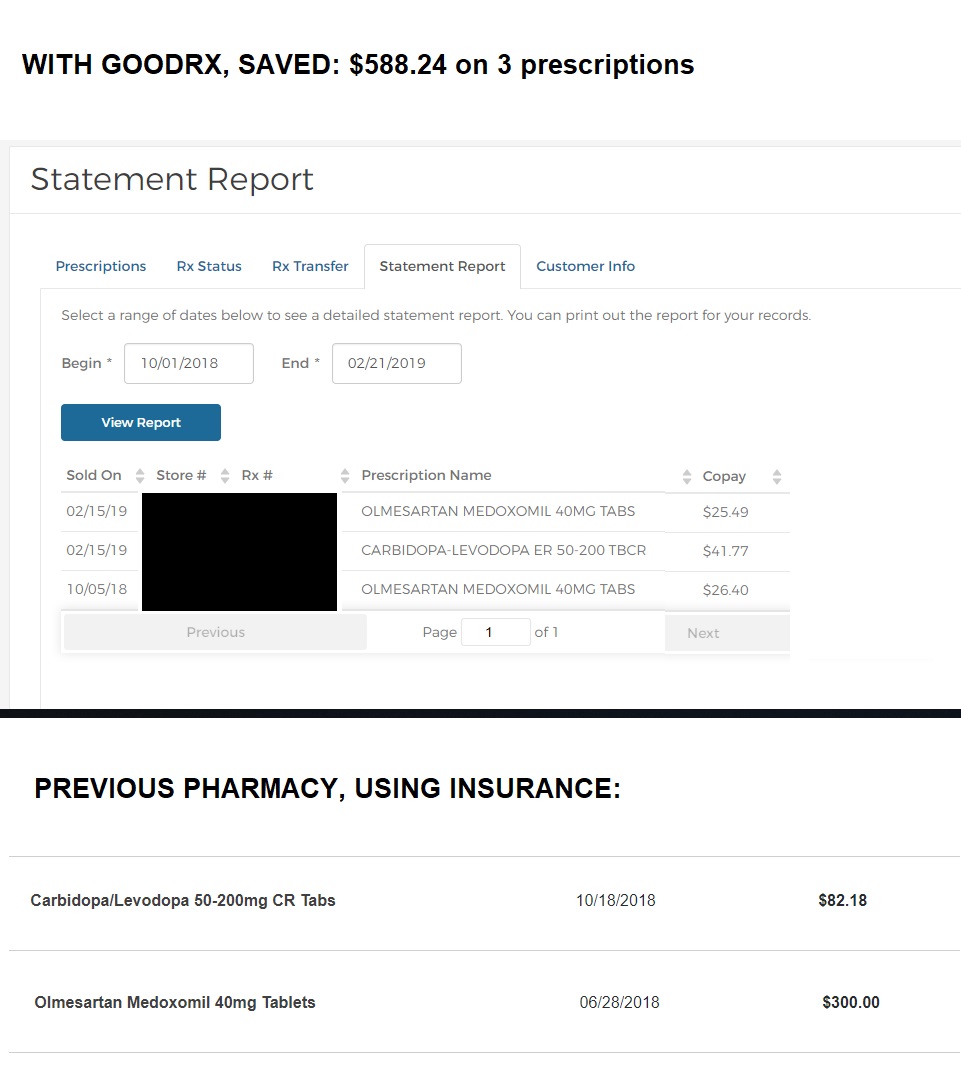This screenshot has width=961, height=1071.
Task: Go to the Rx Transfer tab
Action: 310,266
